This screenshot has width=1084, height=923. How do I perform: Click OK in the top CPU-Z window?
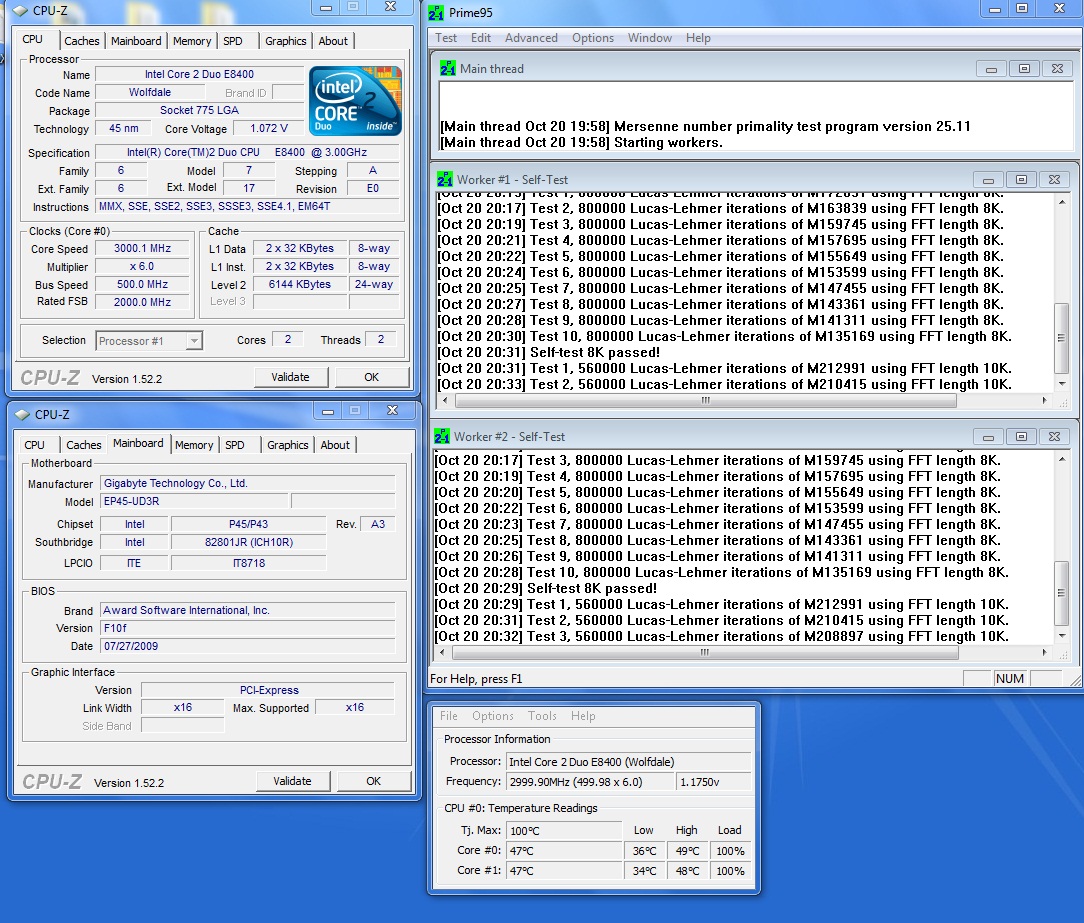(x=372, y=377)
